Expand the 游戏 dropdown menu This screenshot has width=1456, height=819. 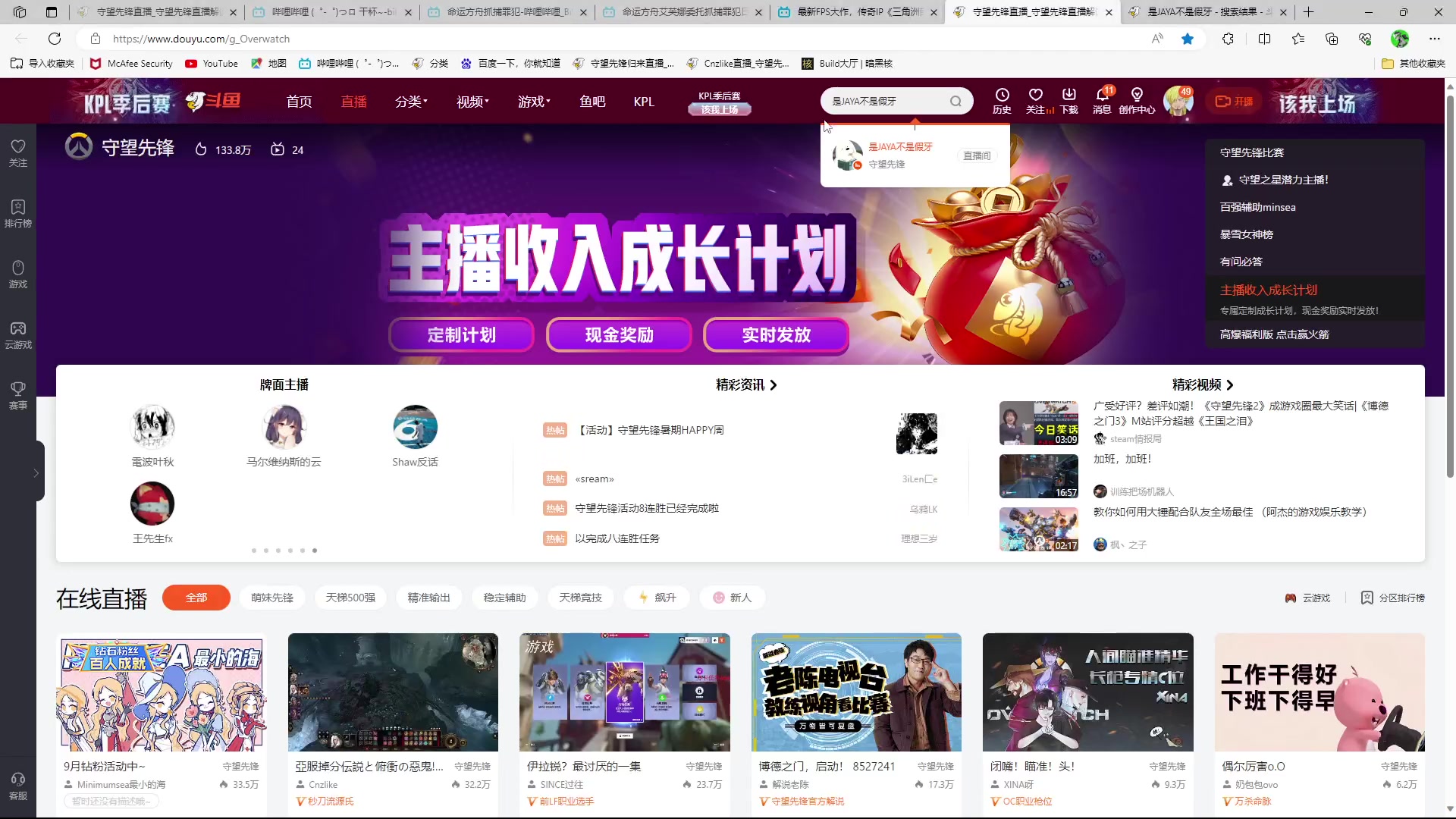click(533, 101)
